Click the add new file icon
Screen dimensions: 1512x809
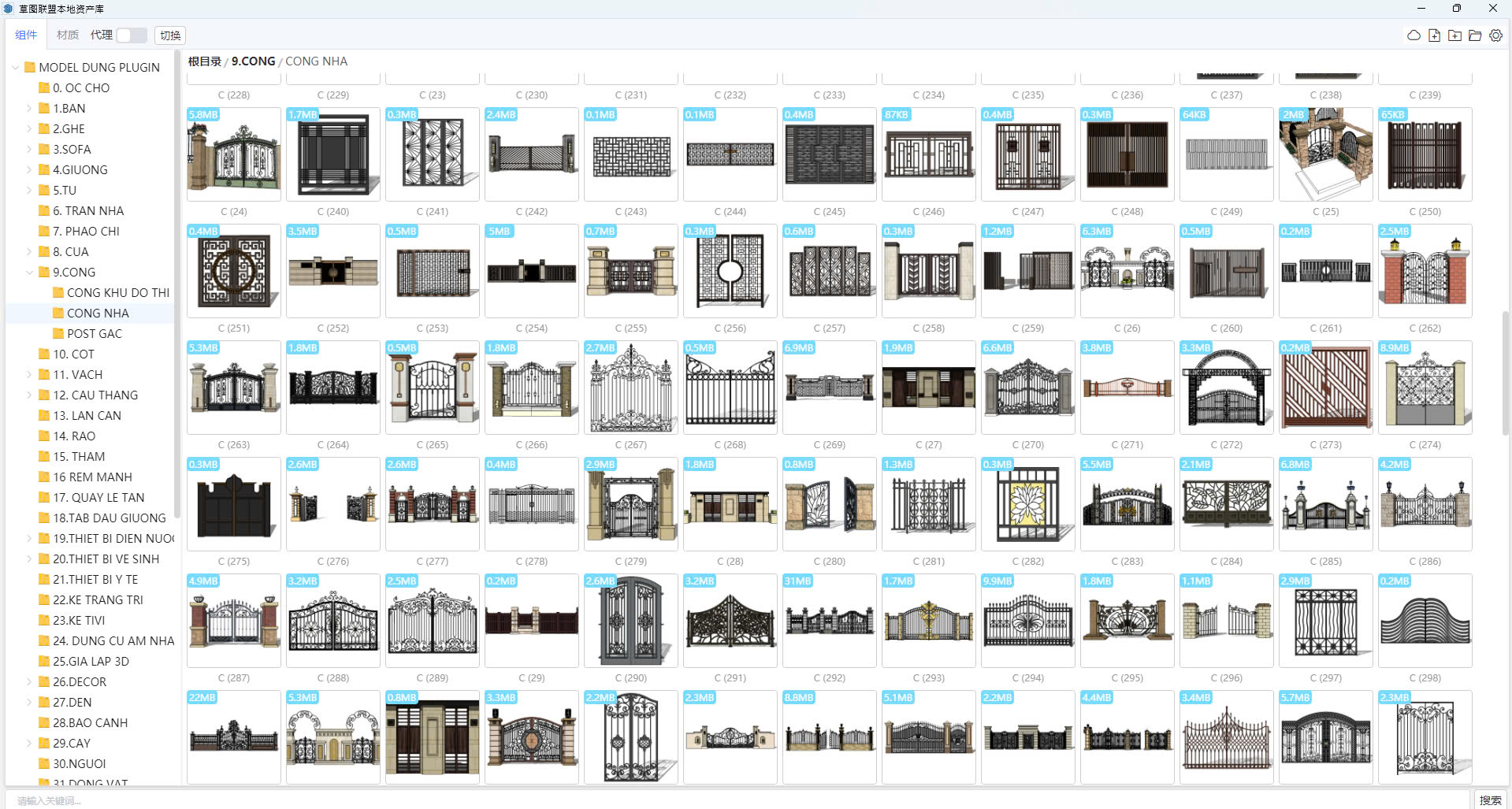(x=1434, y=35)
